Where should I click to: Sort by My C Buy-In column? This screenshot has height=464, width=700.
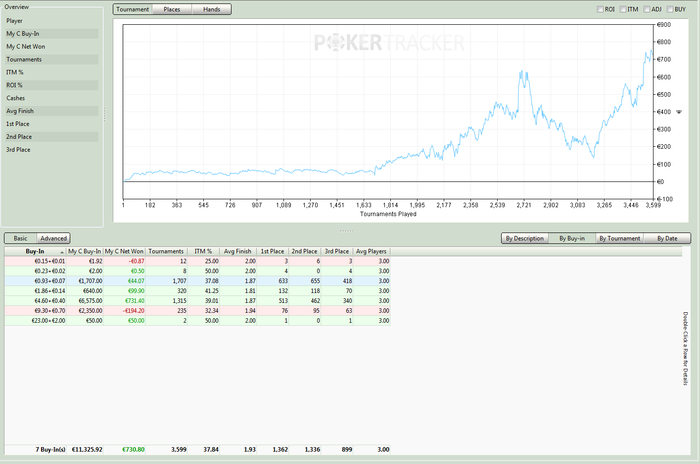[x=85, y=251]
